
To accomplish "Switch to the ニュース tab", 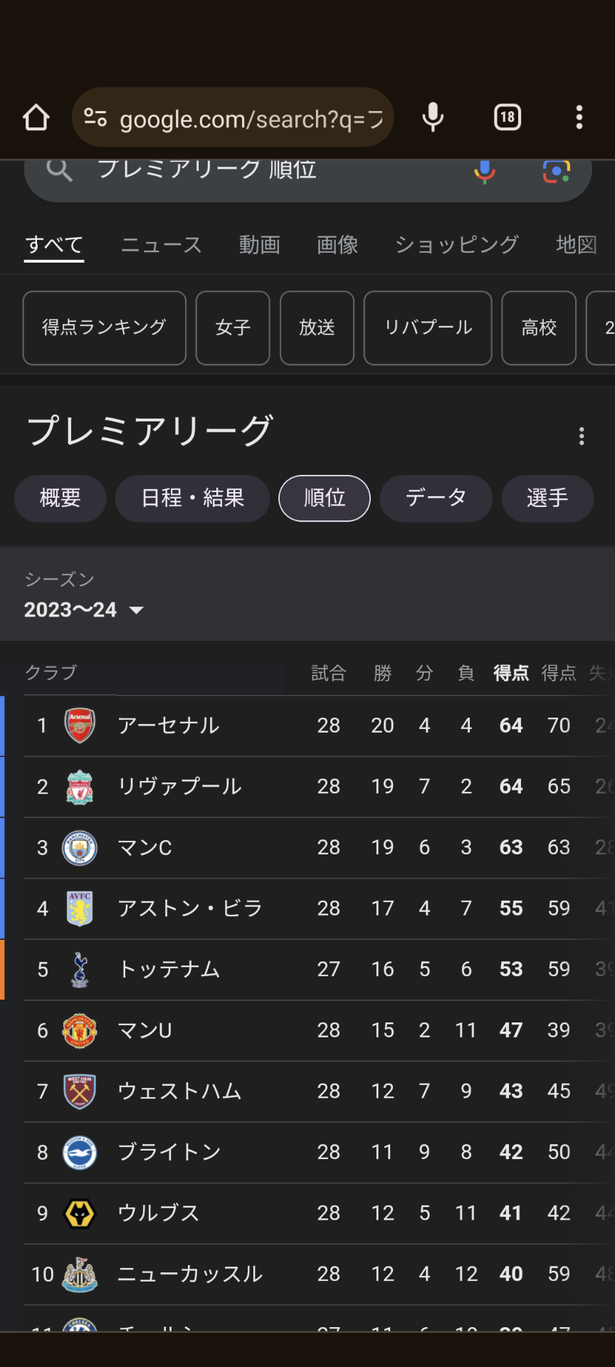I will (161, 245).
